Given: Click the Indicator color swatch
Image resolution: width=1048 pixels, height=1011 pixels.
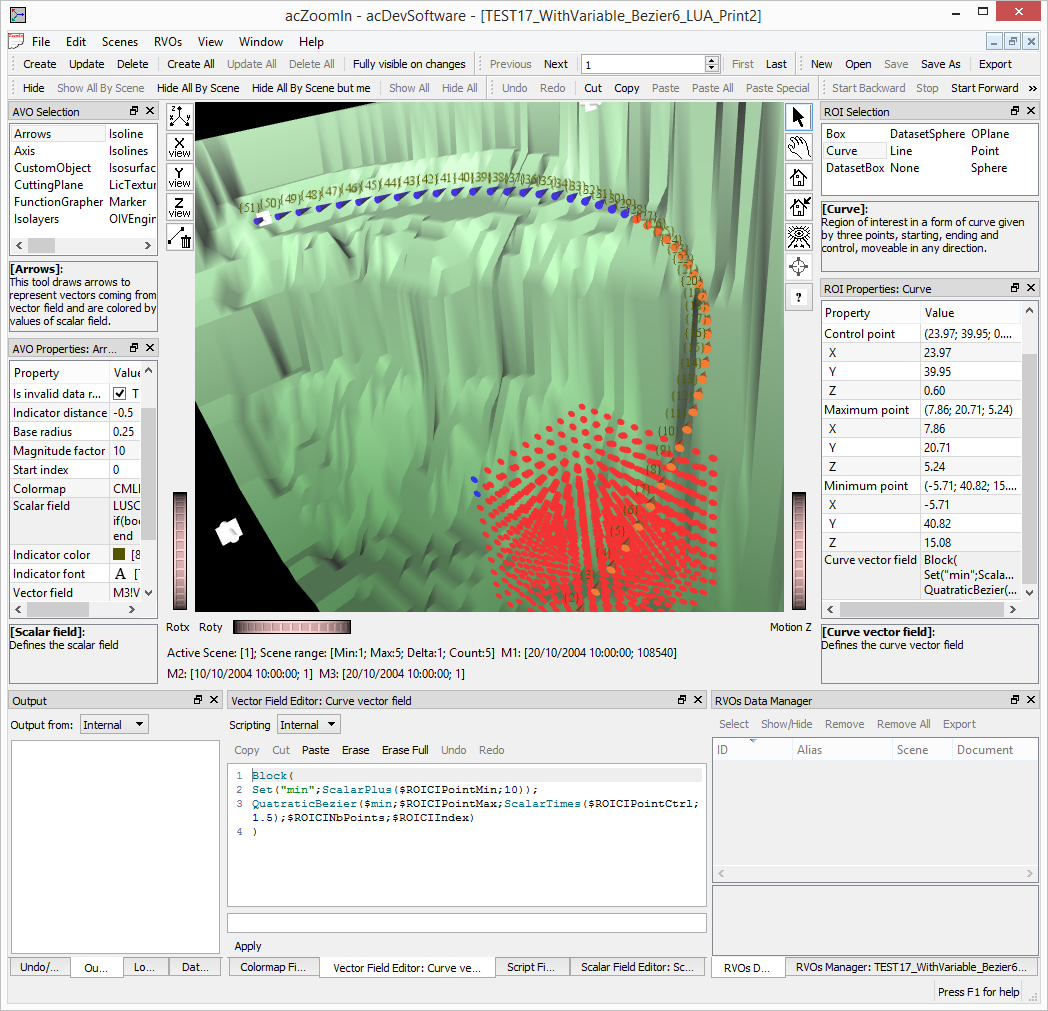Looking at the screenshot, I should [119, 555].
